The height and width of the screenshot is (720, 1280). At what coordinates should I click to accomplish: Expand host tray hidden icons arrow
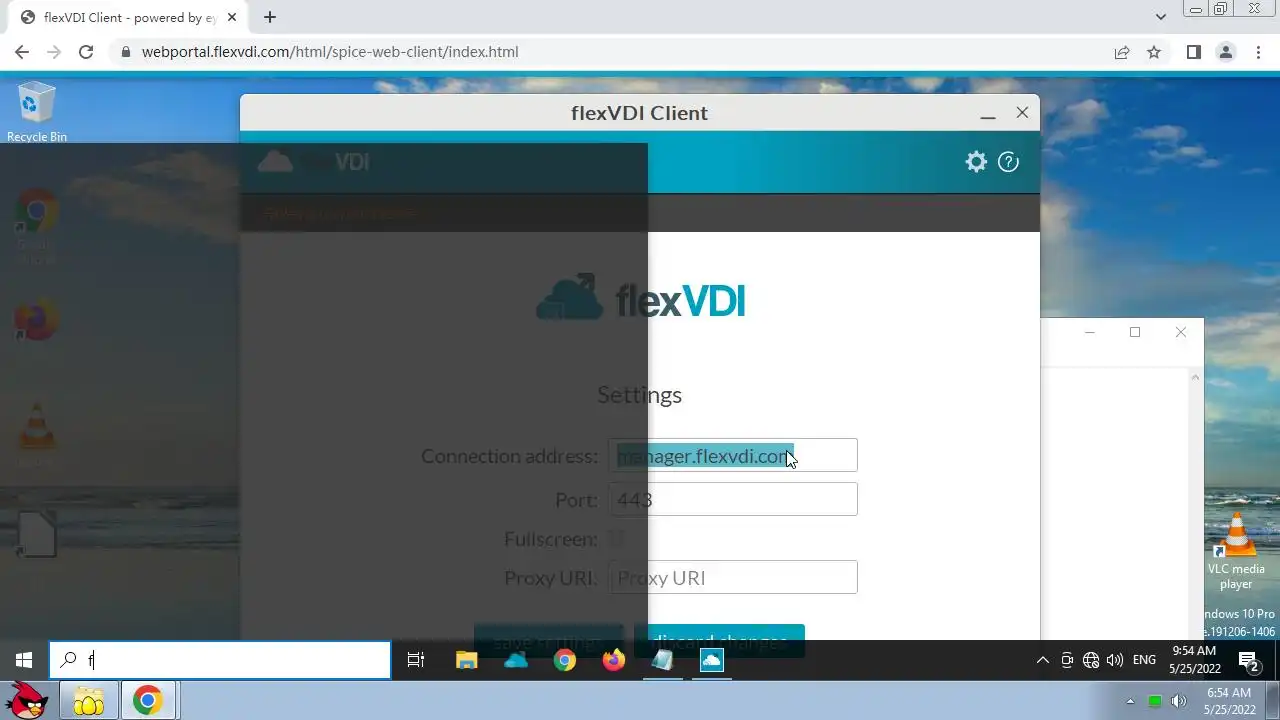click(x=1130, y=701)
